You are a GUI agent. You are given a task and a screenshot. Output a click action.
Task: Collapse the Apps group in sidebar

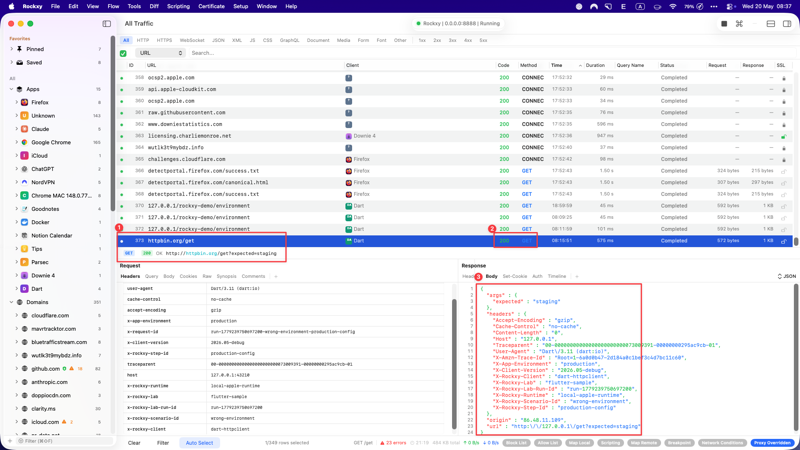[11, 89]
